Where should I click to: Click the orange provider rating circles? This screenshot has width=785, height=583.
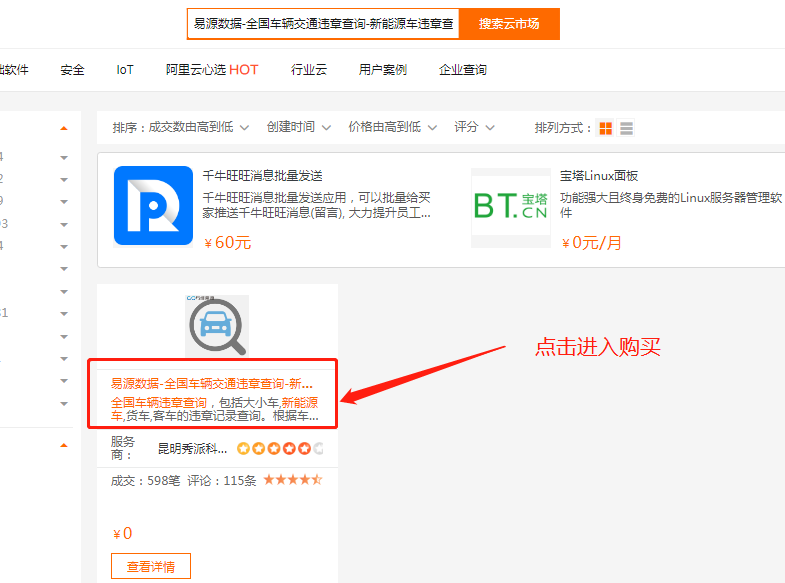[280, 448]
